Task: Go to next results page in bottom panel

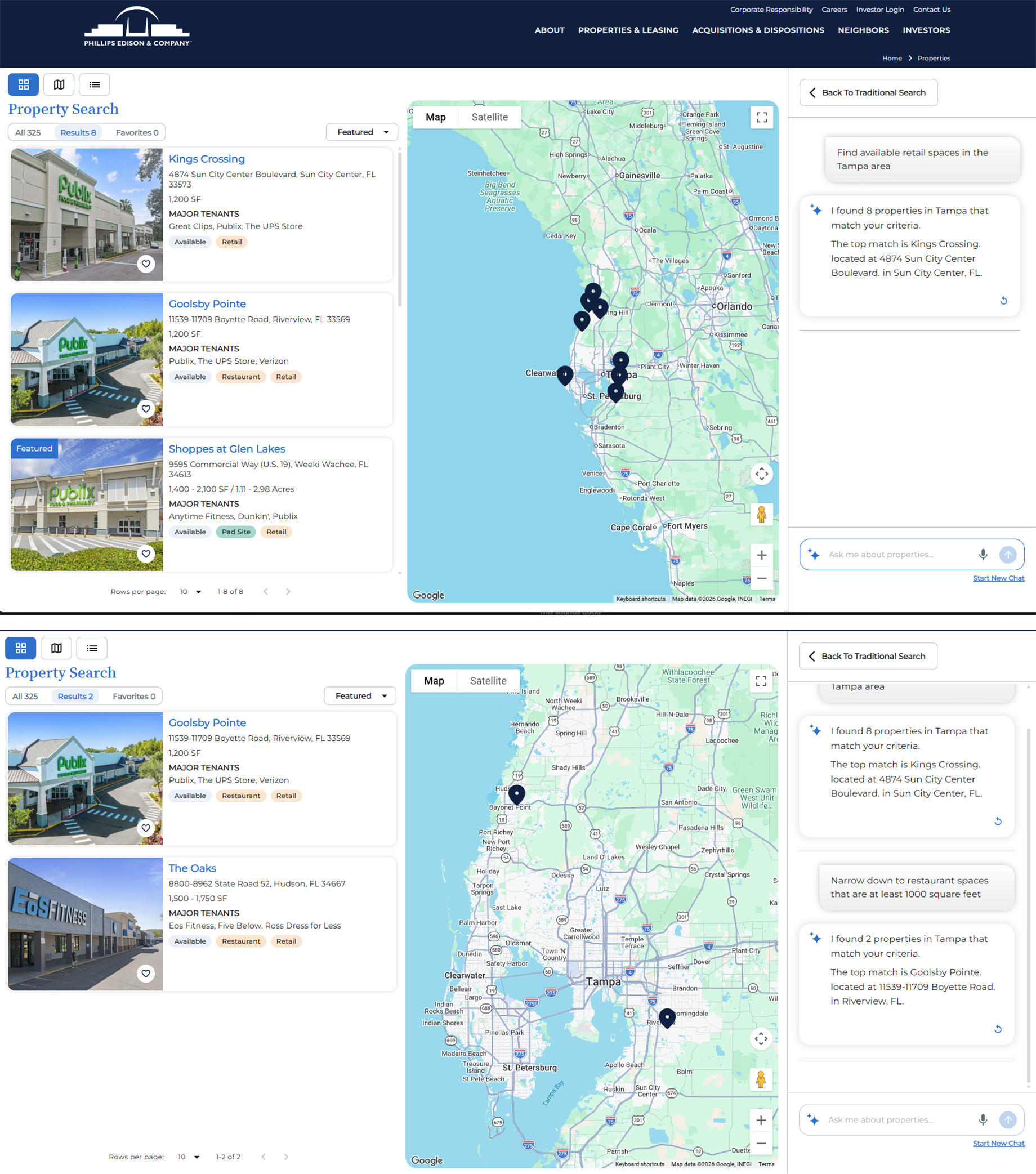Action: point(286,1157)
